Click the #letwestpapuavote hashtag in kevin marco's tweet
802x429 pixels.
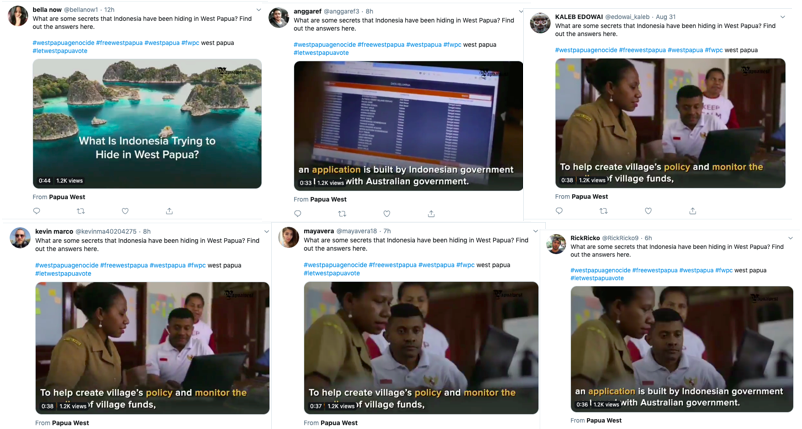click(x=63, y=274)
